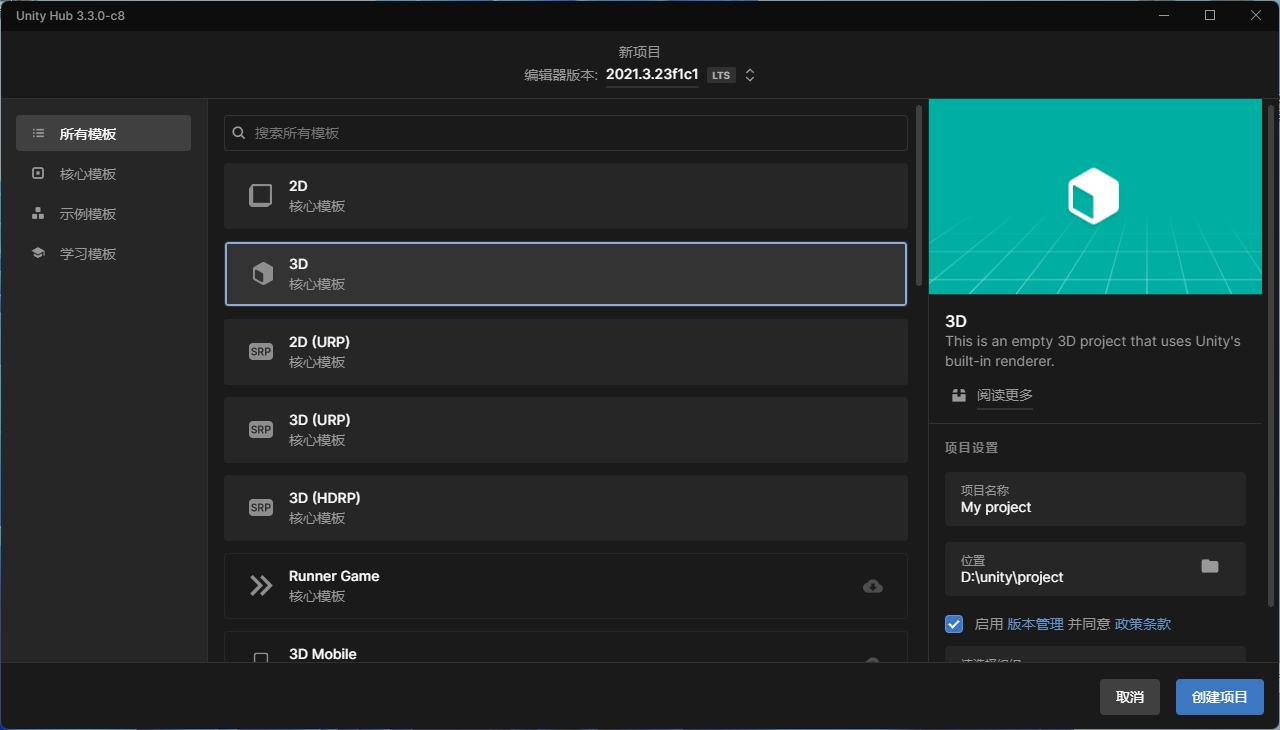The height and width of the screenshot is (730, 1280).
Task: Open the 政策条款 link
Action: click(1143, 624)
